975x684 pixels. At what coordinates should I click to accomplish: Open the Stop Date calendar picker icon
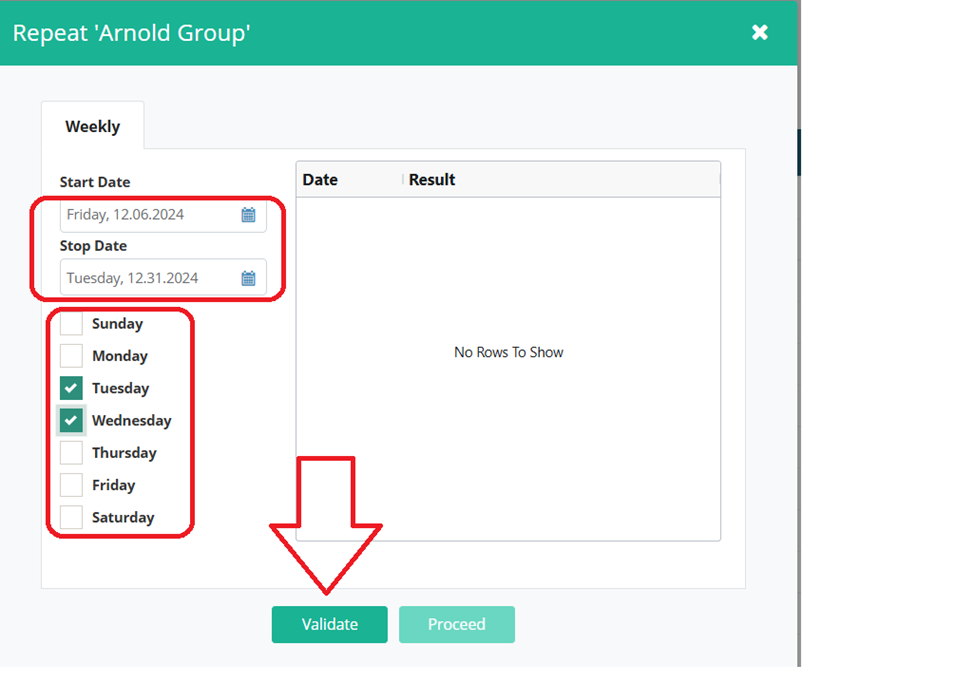click(248, 279)
